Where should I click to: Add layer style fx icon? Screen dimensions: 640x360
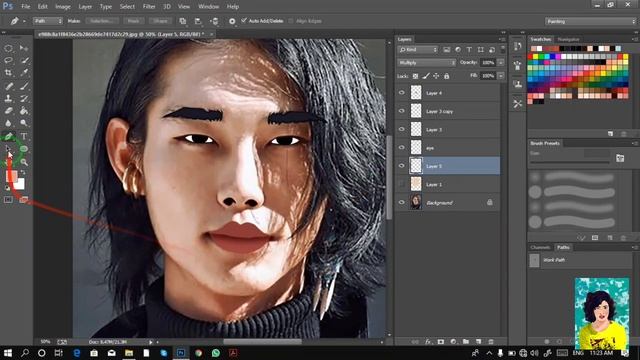tap(428, 342)
